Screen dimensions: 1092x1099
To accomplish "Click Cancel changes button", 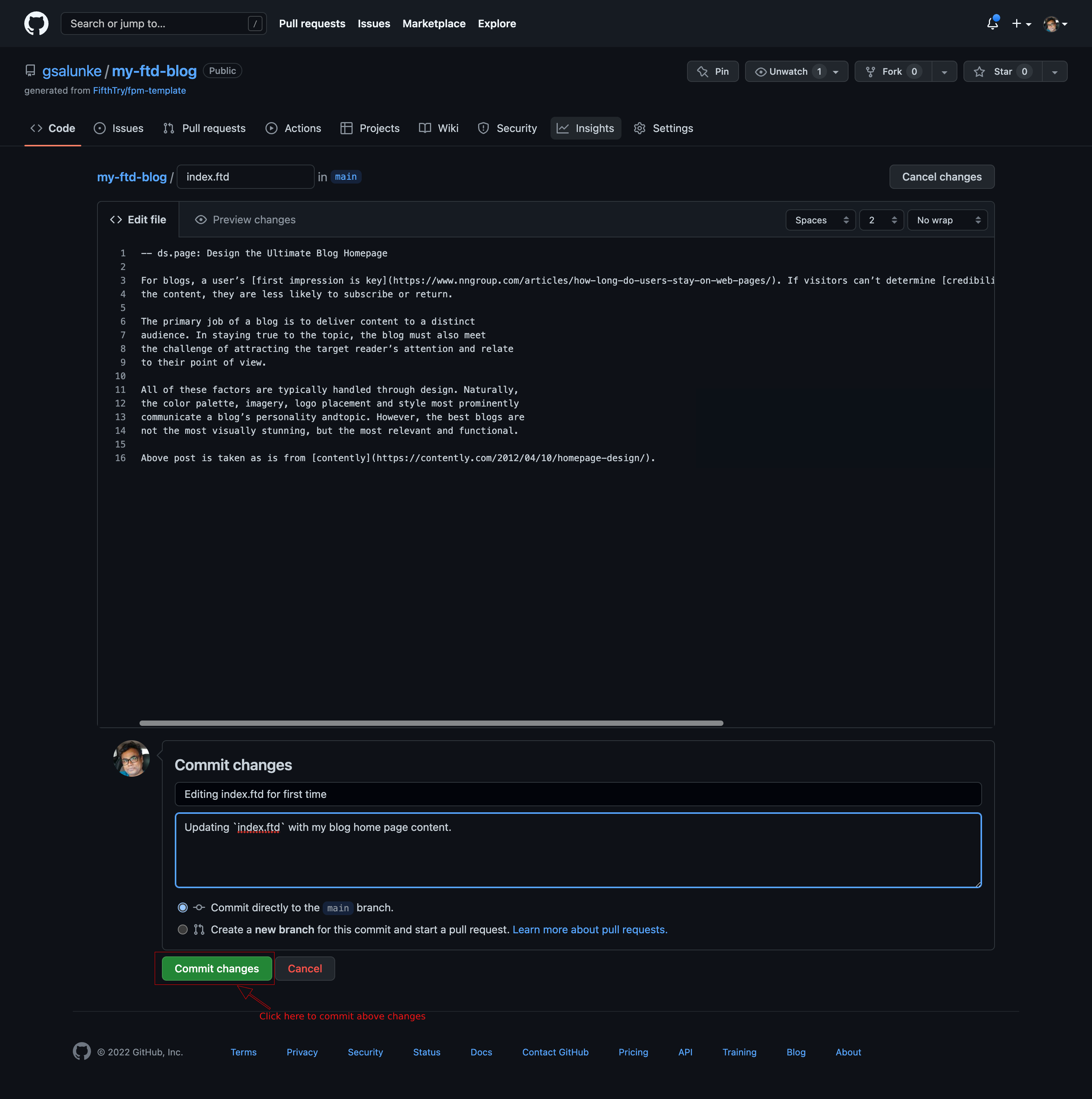I will (x=942, y=177).
